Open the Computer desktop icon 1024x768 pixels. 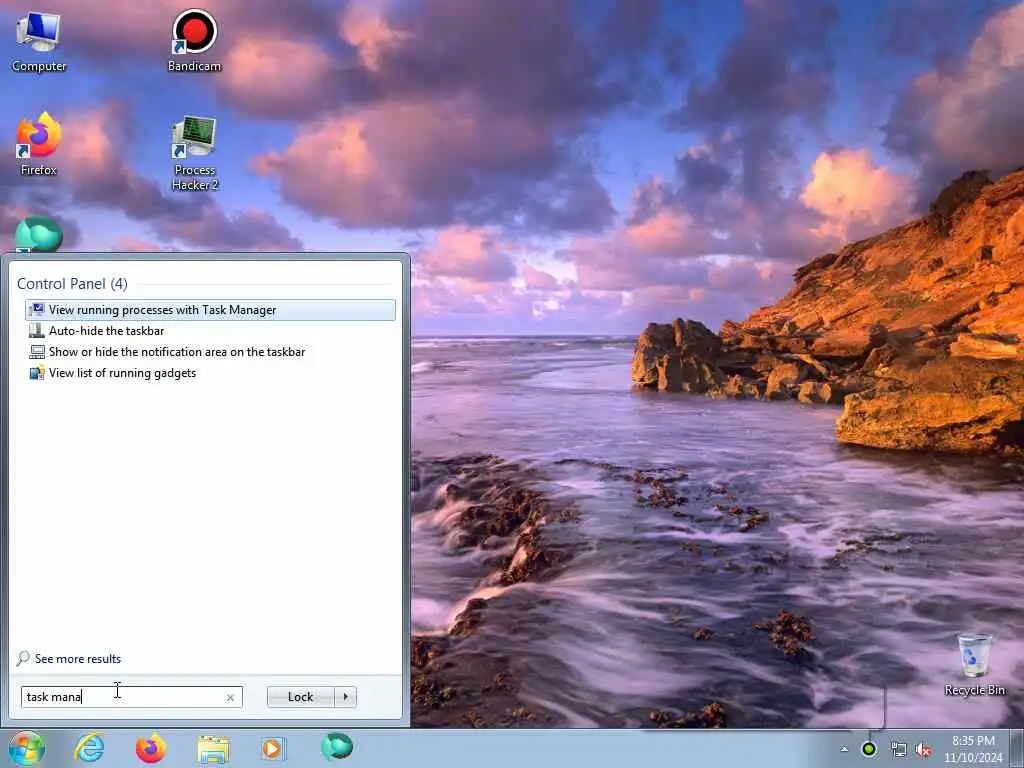coord(39,41)
